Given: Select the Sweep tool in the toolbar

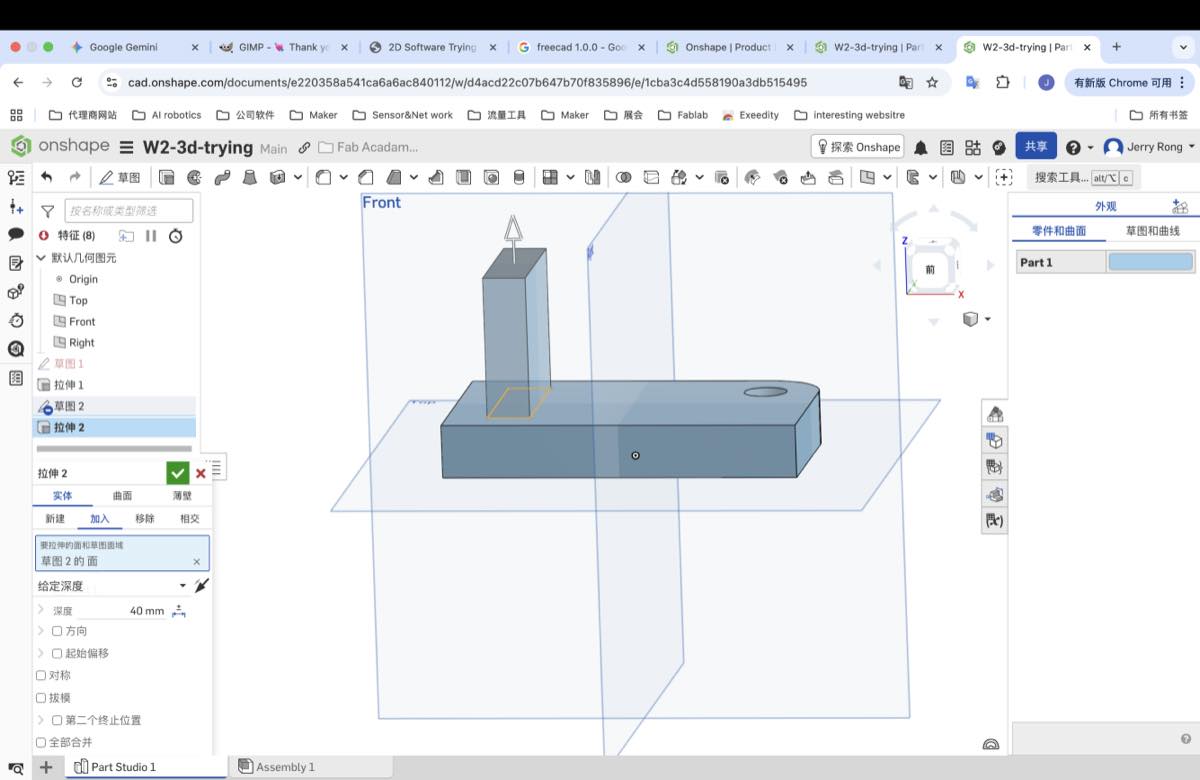Looking at the screenshot, I should 222,177.
